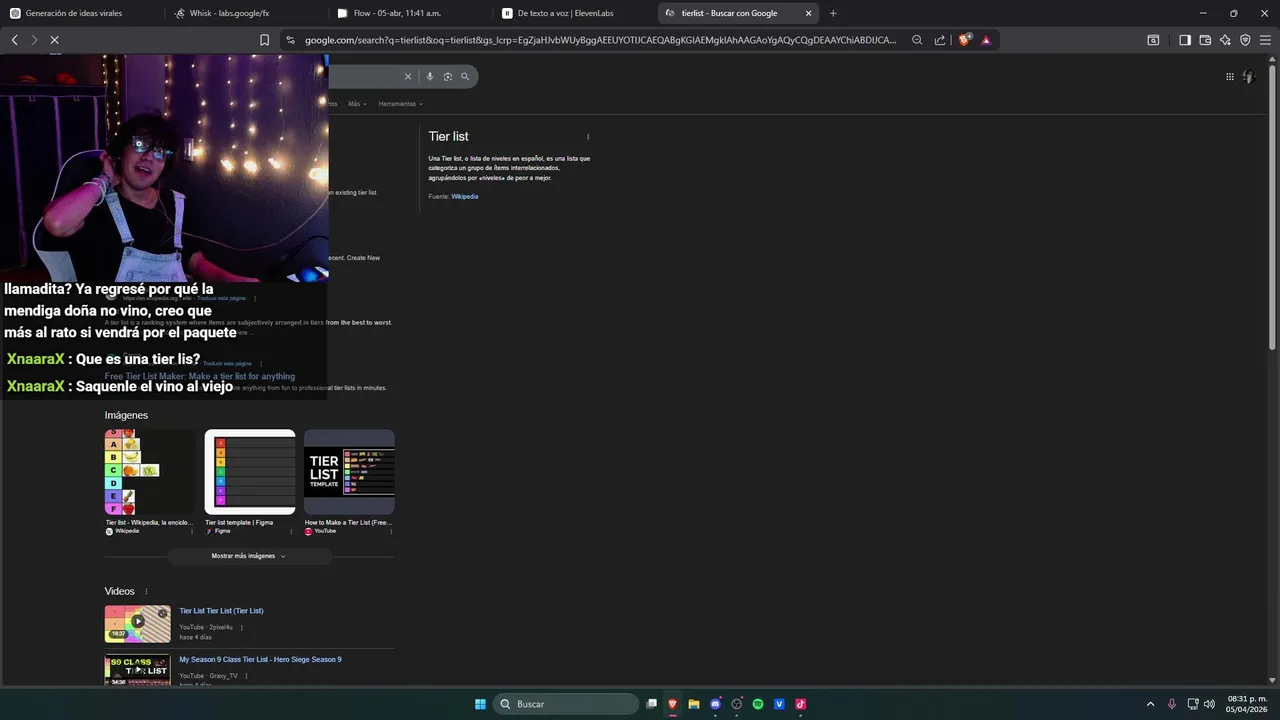Open Free Tier List Maker result link
Screen dimensions: 1280x720
[200, 377]
